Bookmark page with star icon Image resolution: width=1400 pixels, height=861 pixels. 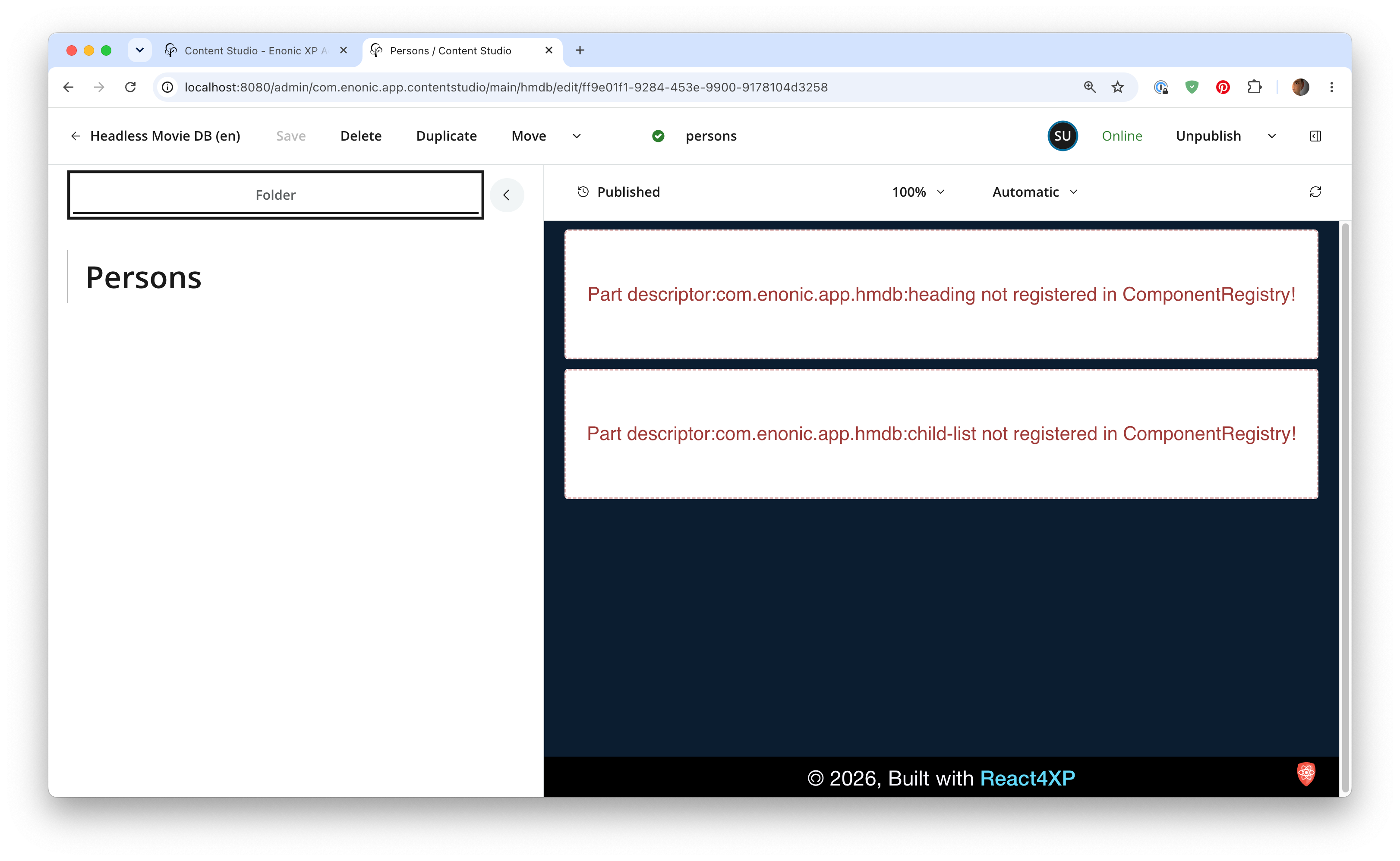[1117, 87]
